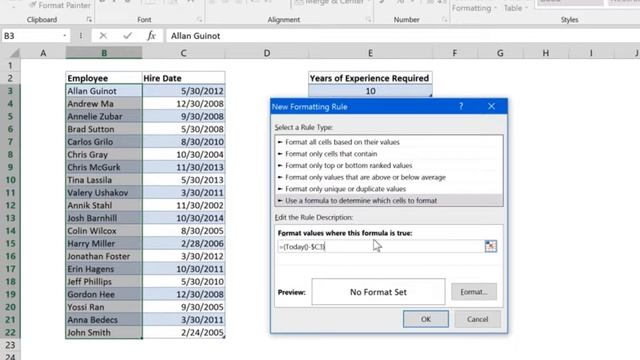Open Alignment group dialog launcher
The height and width of the screenshot is (360, 640).
(368, 20)
